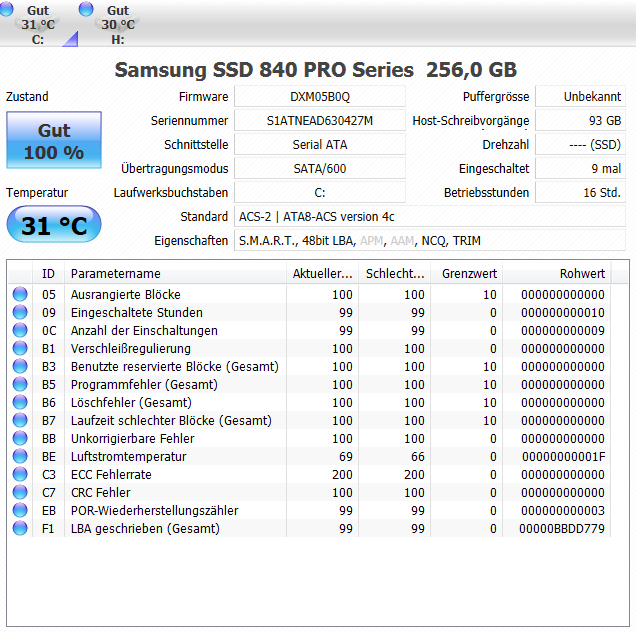Click Puffergrösse value Unbekannt
The image size is (636, 632).
tap(580, 97)
